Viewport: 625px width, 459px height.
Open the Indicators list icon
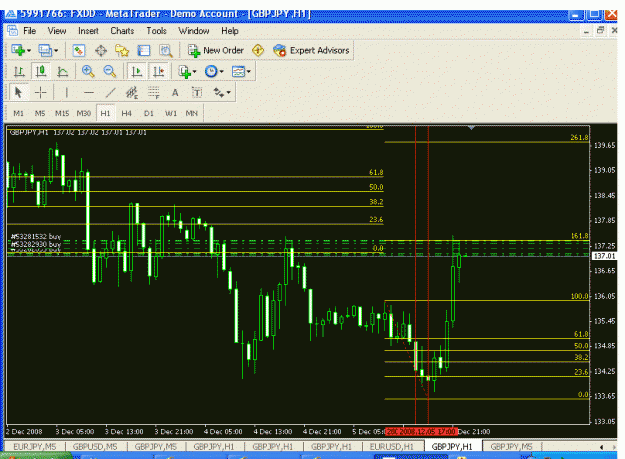point(185,72)
